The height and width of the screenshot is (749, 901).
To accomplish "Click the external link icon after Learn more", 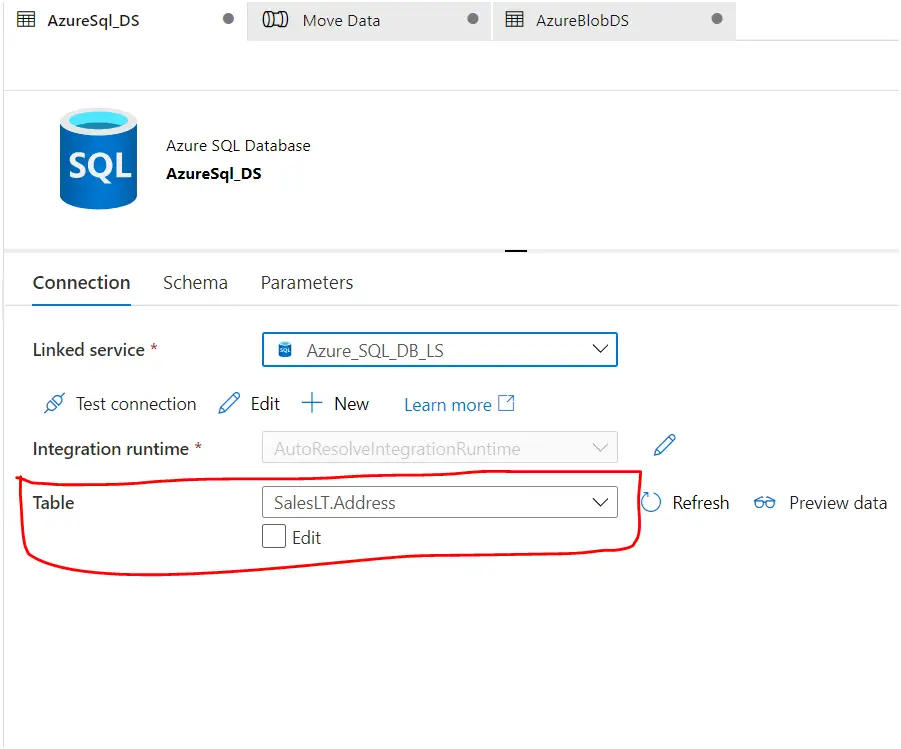I will click(506, 403).
